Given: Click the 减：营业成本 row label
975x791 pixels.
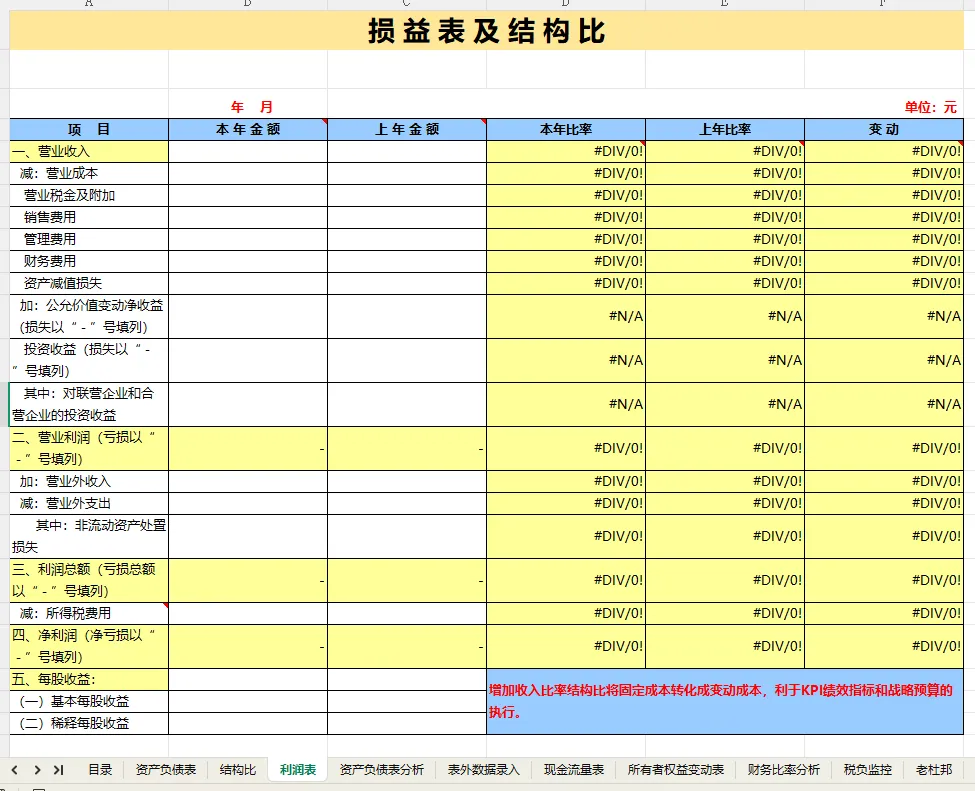Looking at the screenshot, I should (x=89, y=173).
